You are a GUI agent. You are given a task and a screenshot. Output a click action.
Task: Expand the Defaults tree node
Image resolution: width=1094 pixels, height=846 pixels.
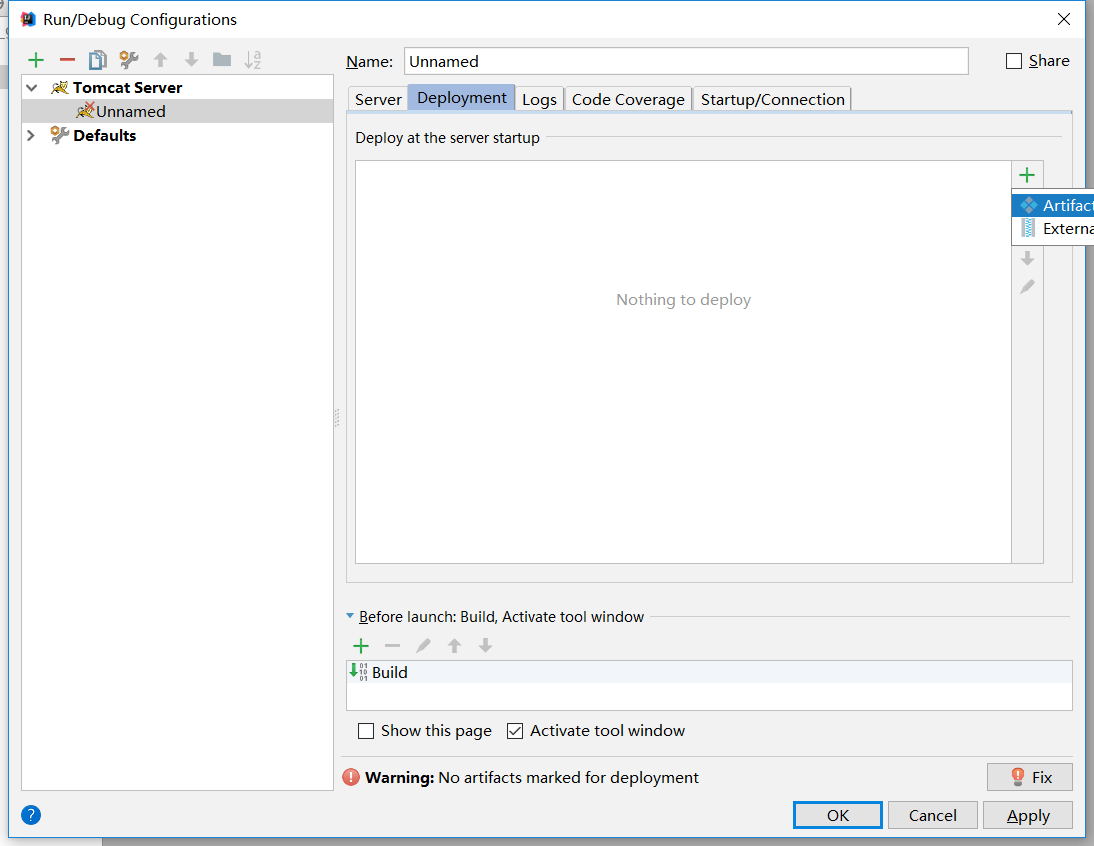click(x=31, y=135)
